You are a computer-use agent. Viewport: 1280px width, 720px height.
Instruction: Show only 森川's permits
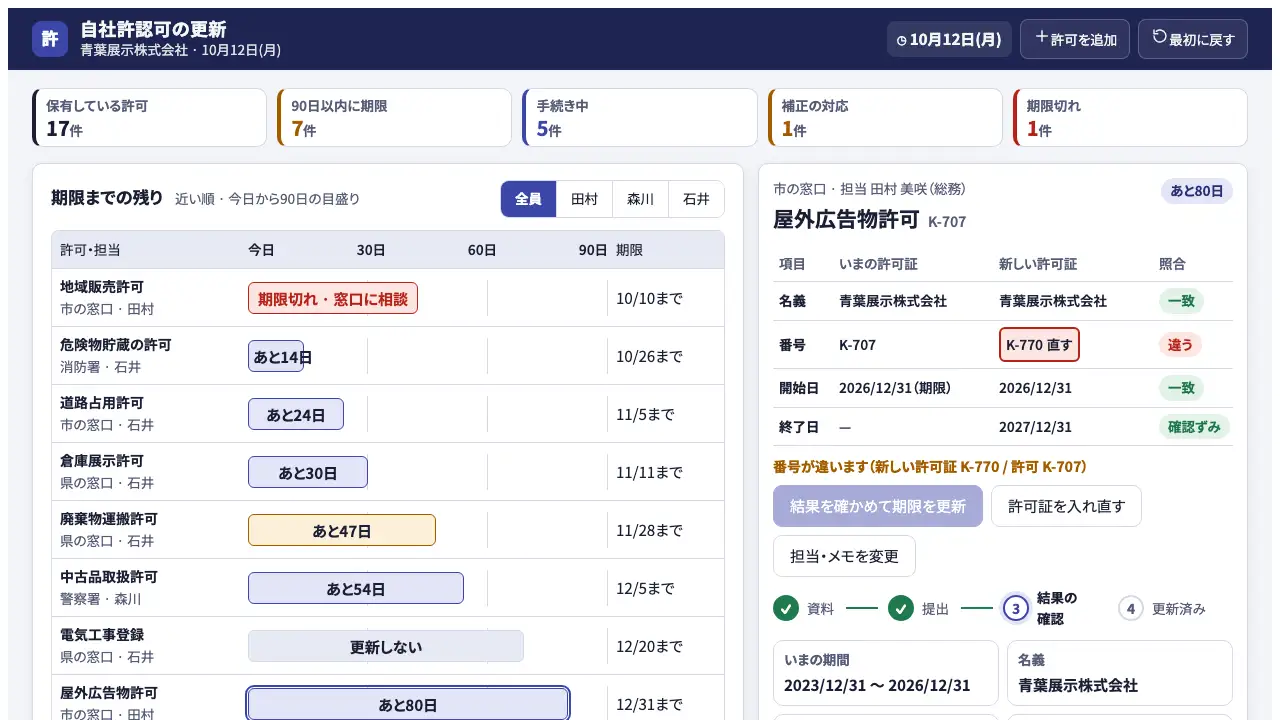coord(640,199)
